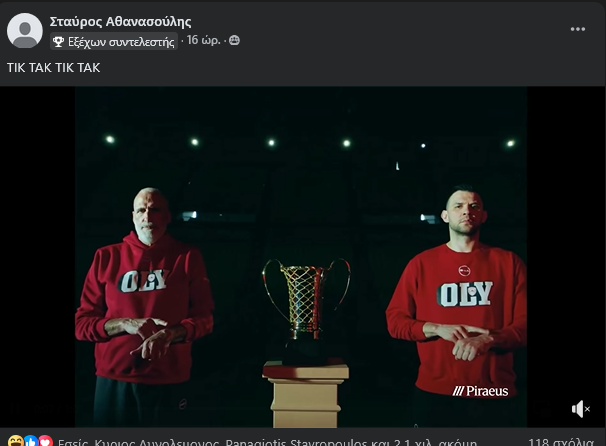Image resolution: width=606 pixels, height=446 pixels.
Task: Click the man in red sweatshirt on right
Action: (457, 305)
